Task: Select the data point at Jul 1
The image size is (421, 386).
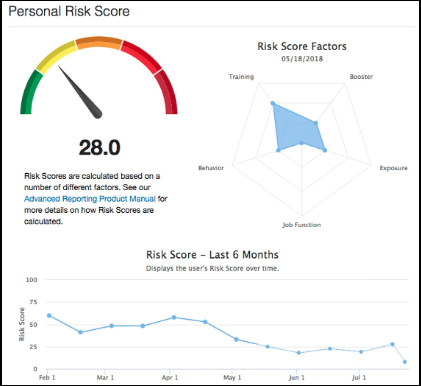Action: 361,352
